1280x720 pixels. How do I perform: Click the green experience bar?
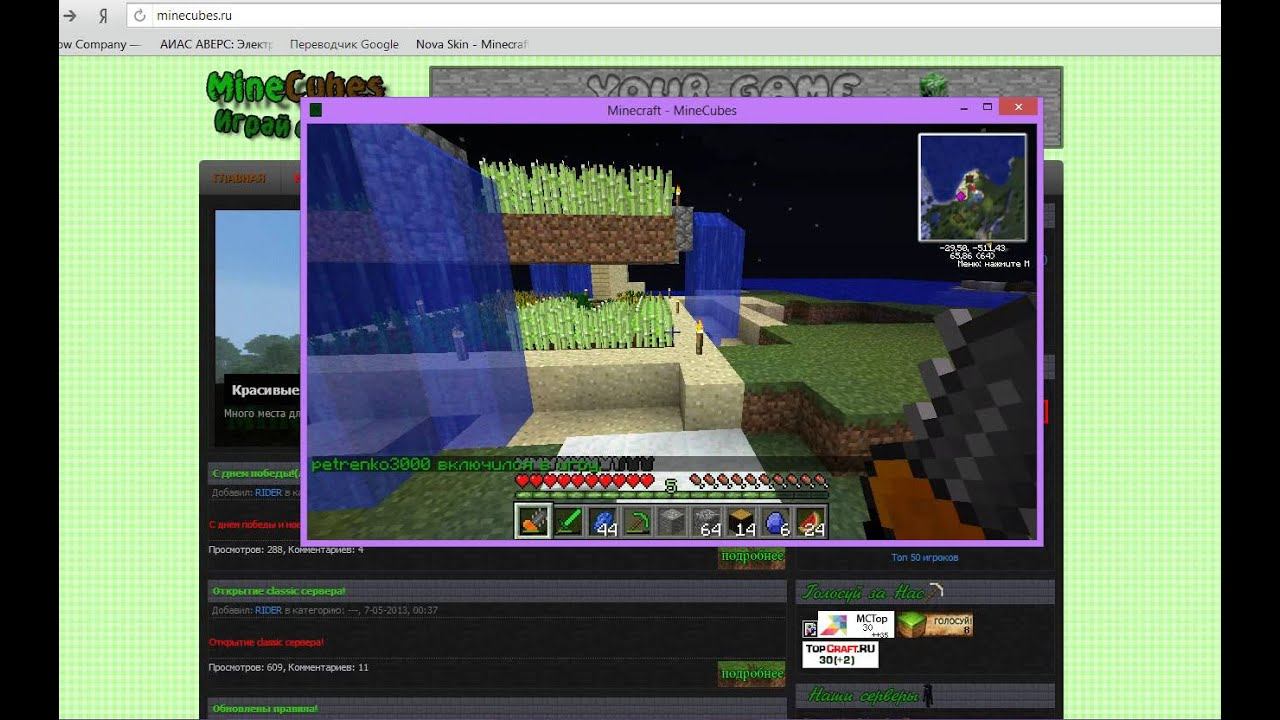[x=672, y=494]
